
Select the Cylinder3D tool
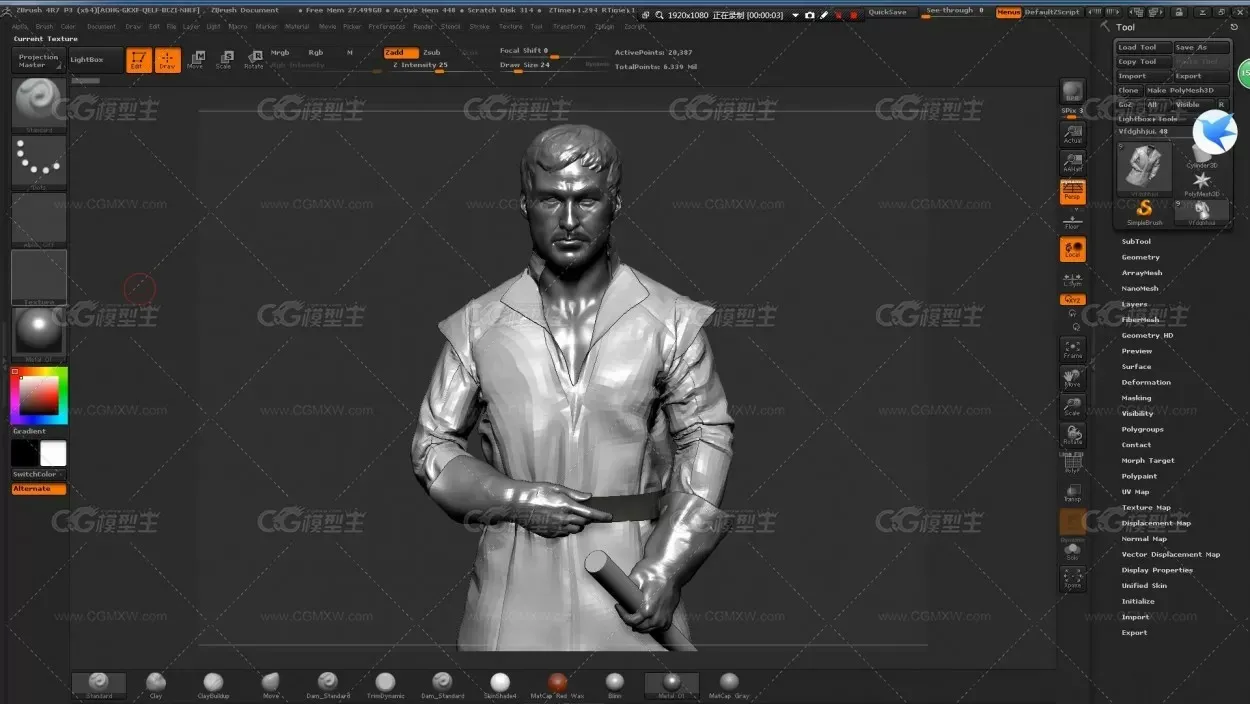click(1202, 155)
